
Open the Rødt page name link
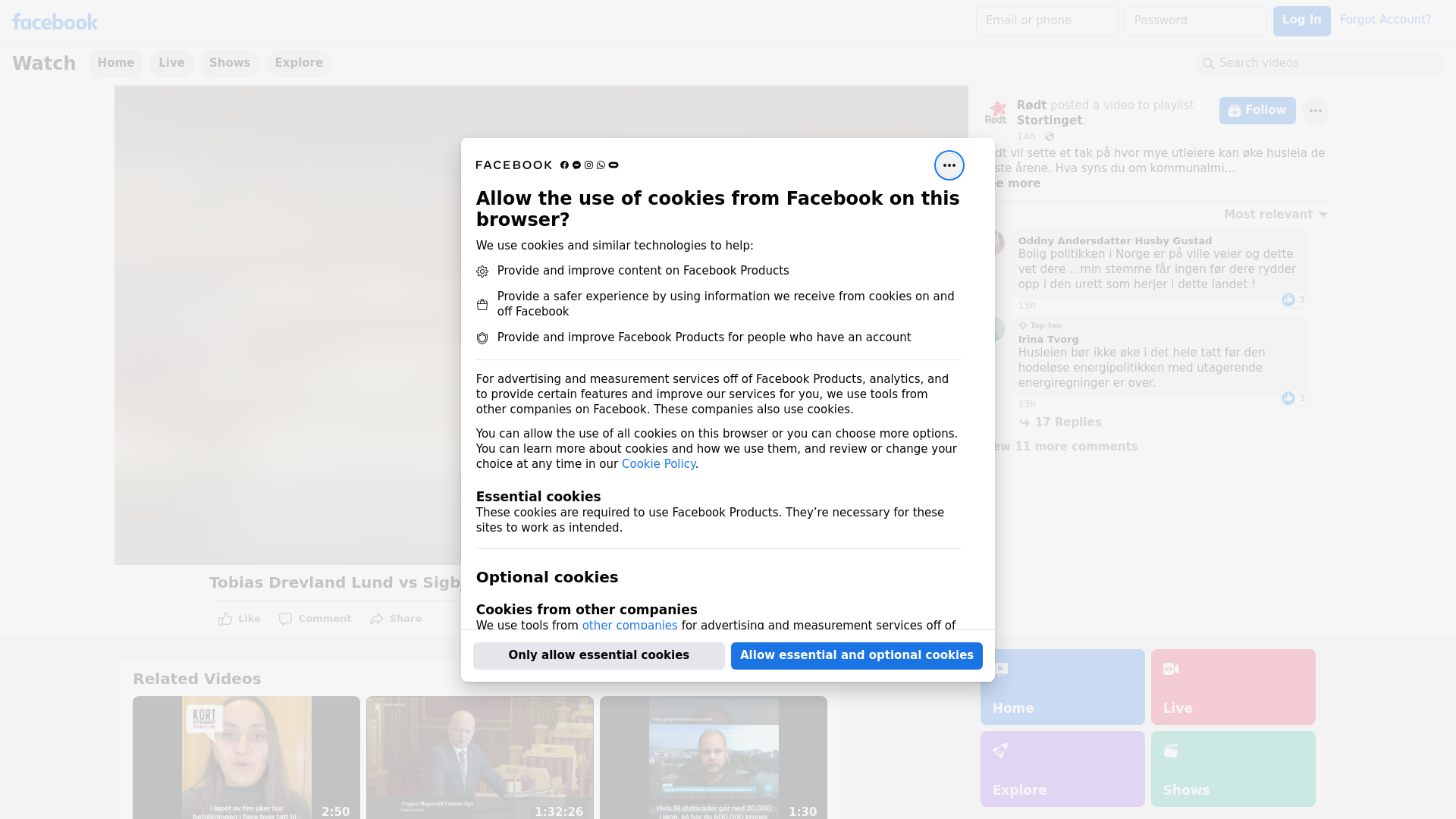tap(1031, 105)
